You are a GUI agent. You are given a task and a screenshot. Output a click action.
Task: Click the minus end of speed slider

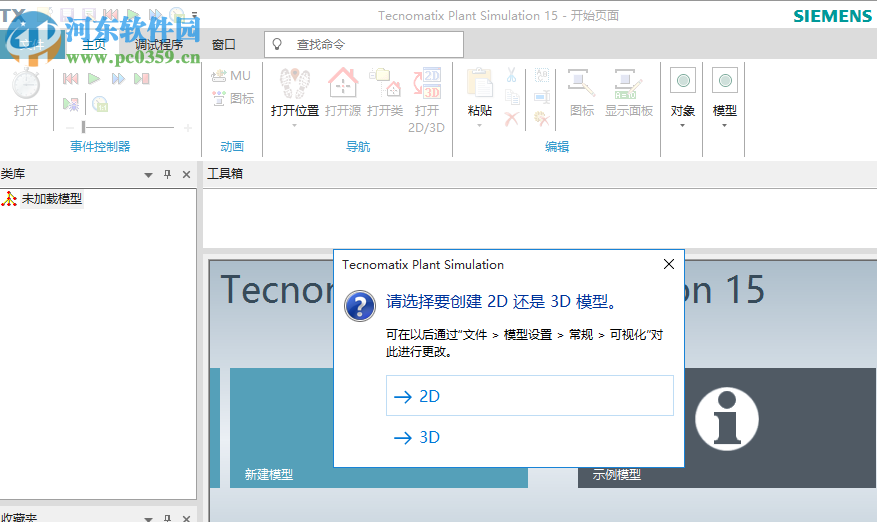pyautogui.click(x=70, y=128)
